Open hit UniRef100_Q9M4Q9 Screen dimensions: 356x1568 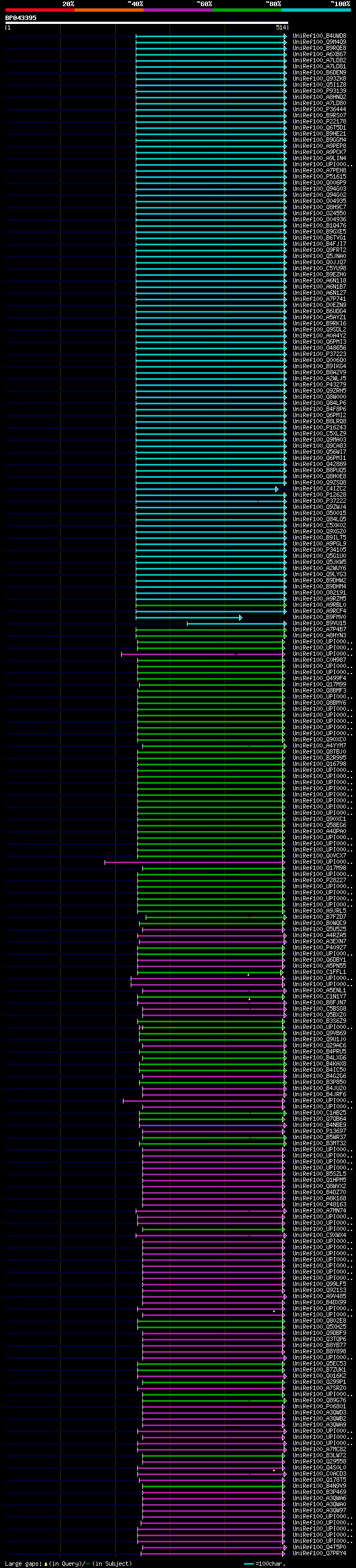319,42
